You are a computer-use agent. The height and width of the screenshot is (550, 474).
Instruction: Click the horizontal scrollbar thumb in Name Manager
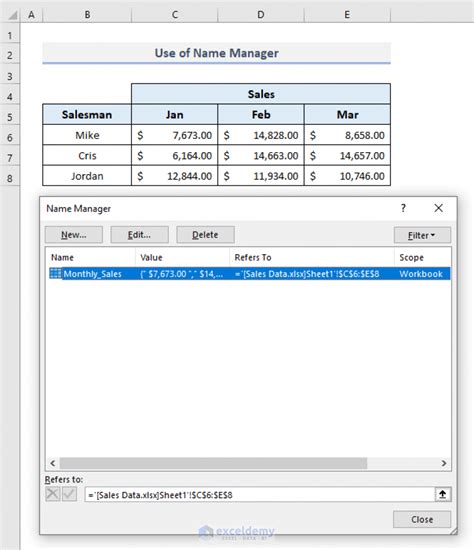point(213,463)
